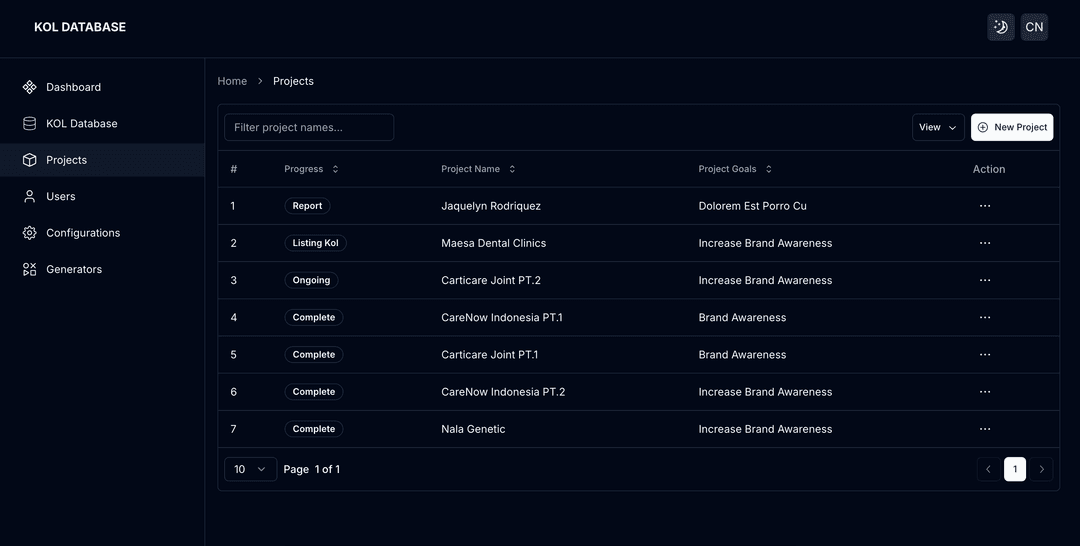This screenshot has height=546, width=1080.
Task: Open the ellipsis menu for Nala Genetic
Action: pyautogui.click(x=985, y=429)
